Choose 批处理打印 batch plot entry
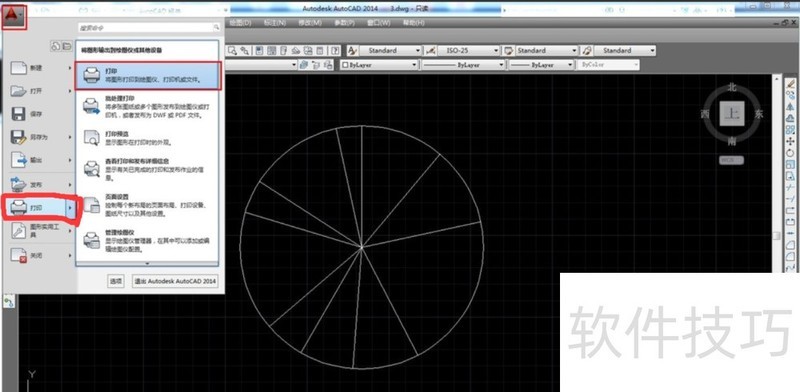 pyautogui.click(x=148, y=107)
